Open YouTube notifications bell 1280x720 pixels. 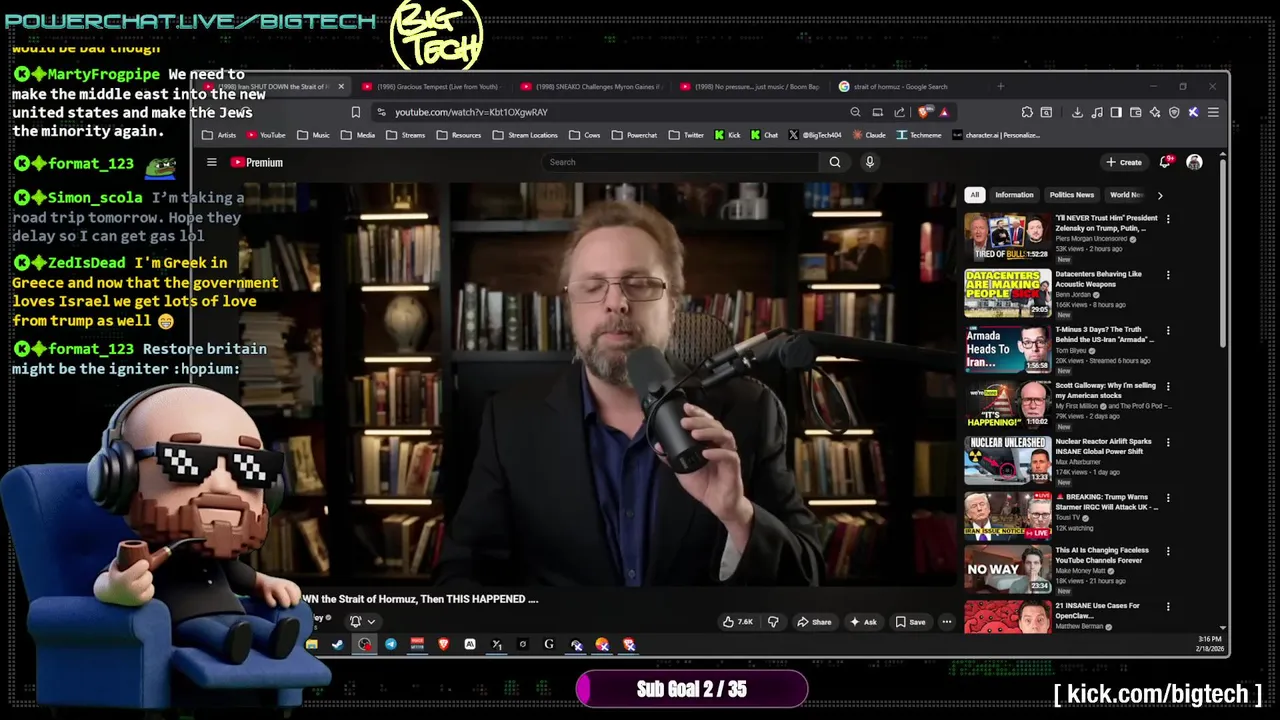click(x=1165, y=162)
